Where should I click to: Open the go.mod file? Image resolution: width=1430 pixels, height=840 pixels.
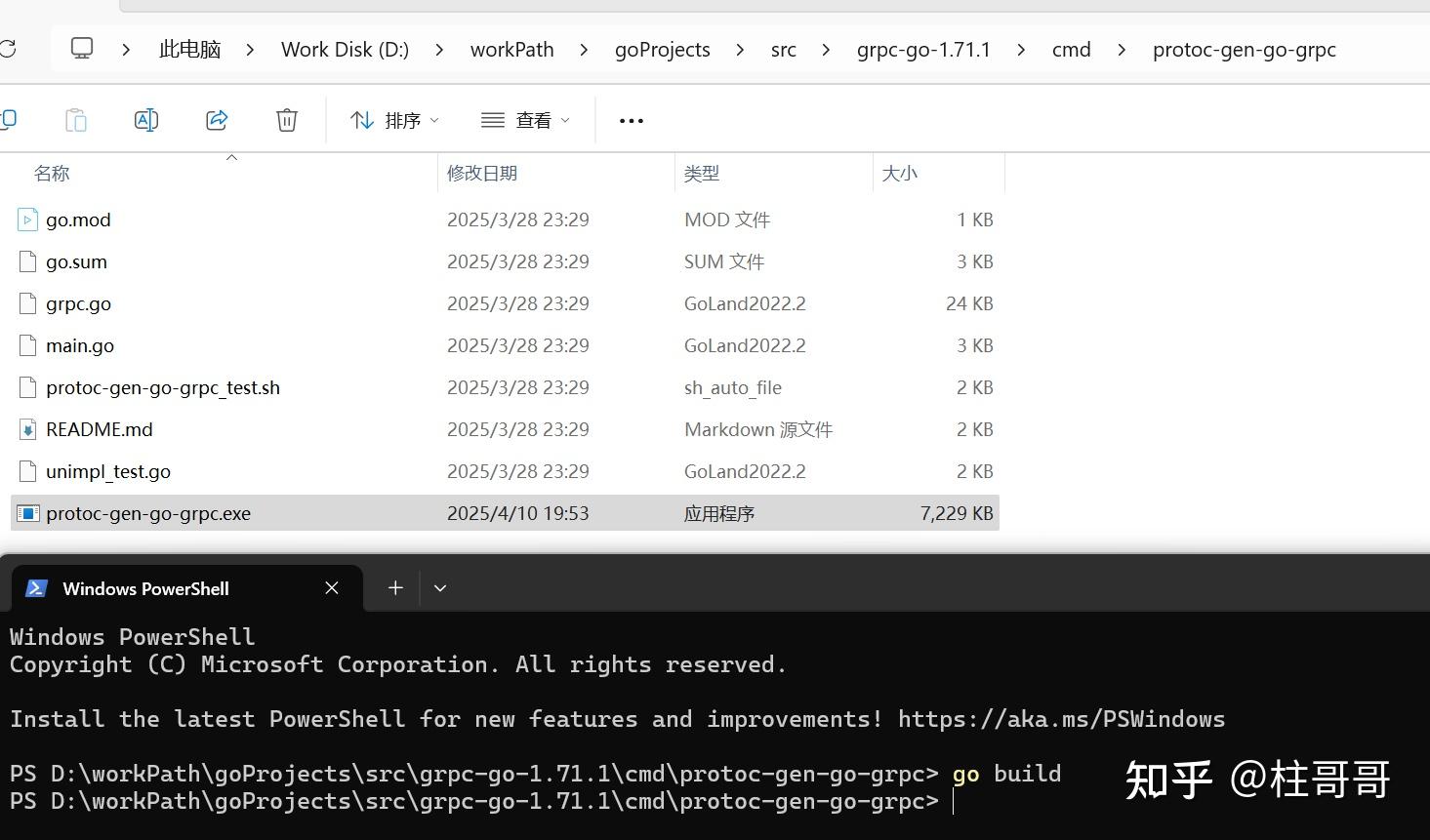click(77, 219)
